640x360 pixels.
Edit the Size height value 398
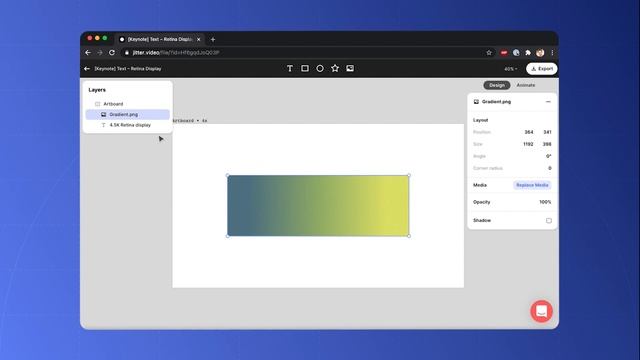(x=547, y=144)
